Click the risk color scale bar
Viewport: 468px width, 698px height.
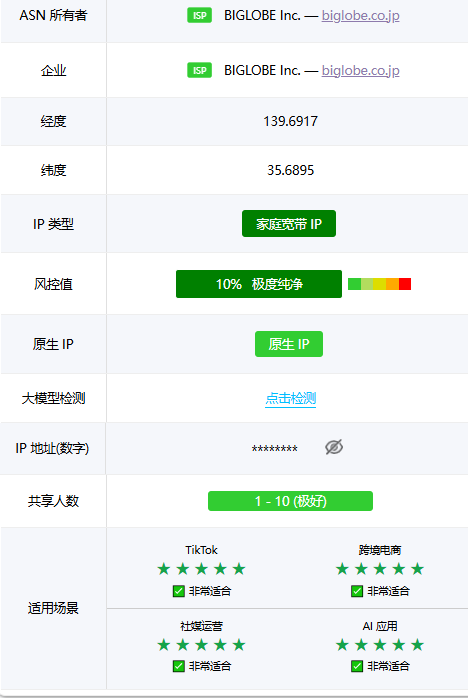click(379, 284)
